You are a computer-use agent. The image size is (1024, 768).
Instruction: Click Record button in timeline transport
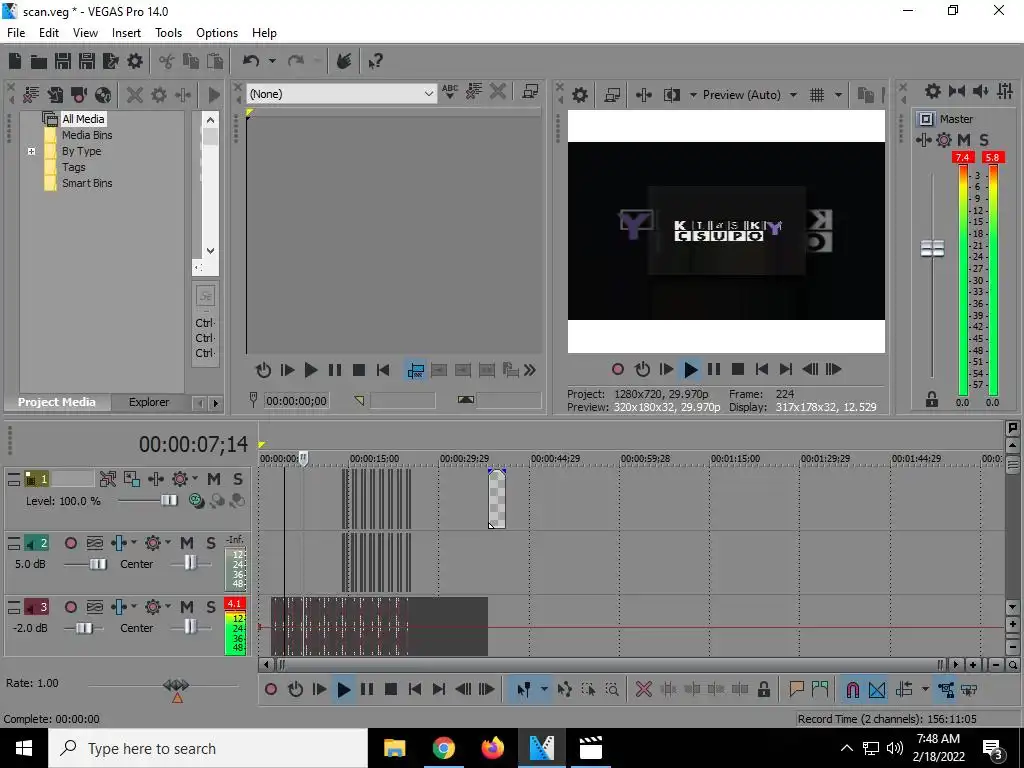click(x=270, y=689)
